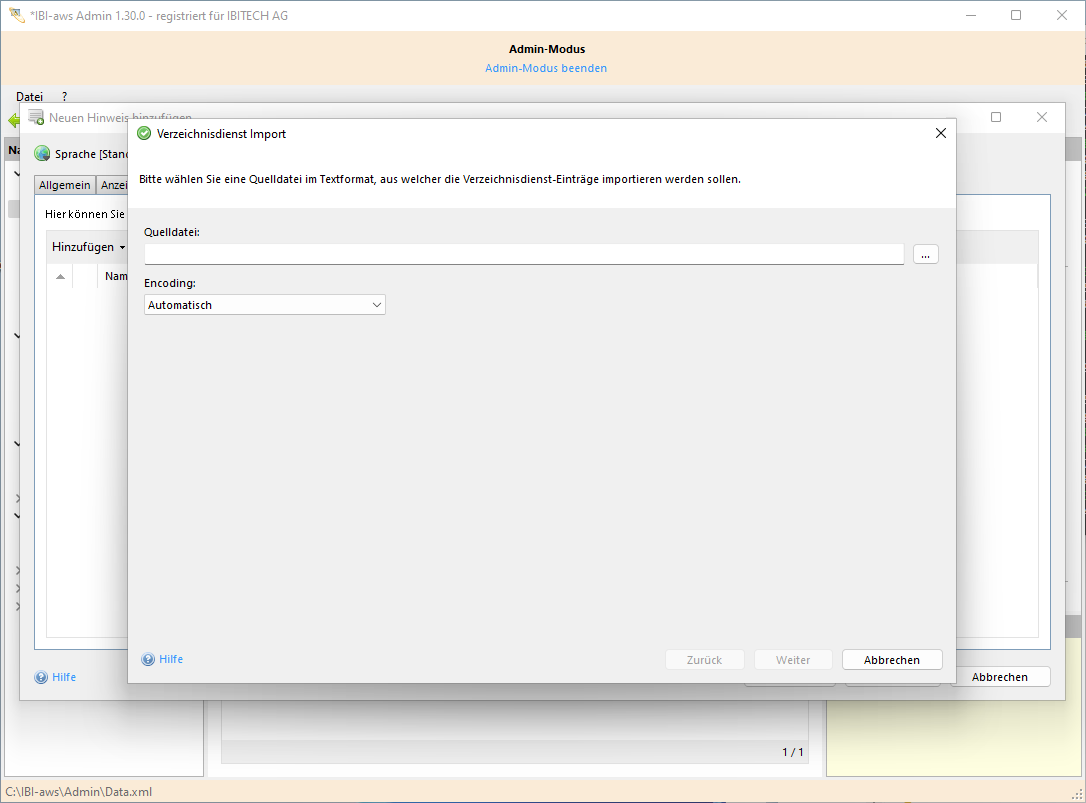Click the note icon in Neuen Hinweis hinzufügen header

36,117
